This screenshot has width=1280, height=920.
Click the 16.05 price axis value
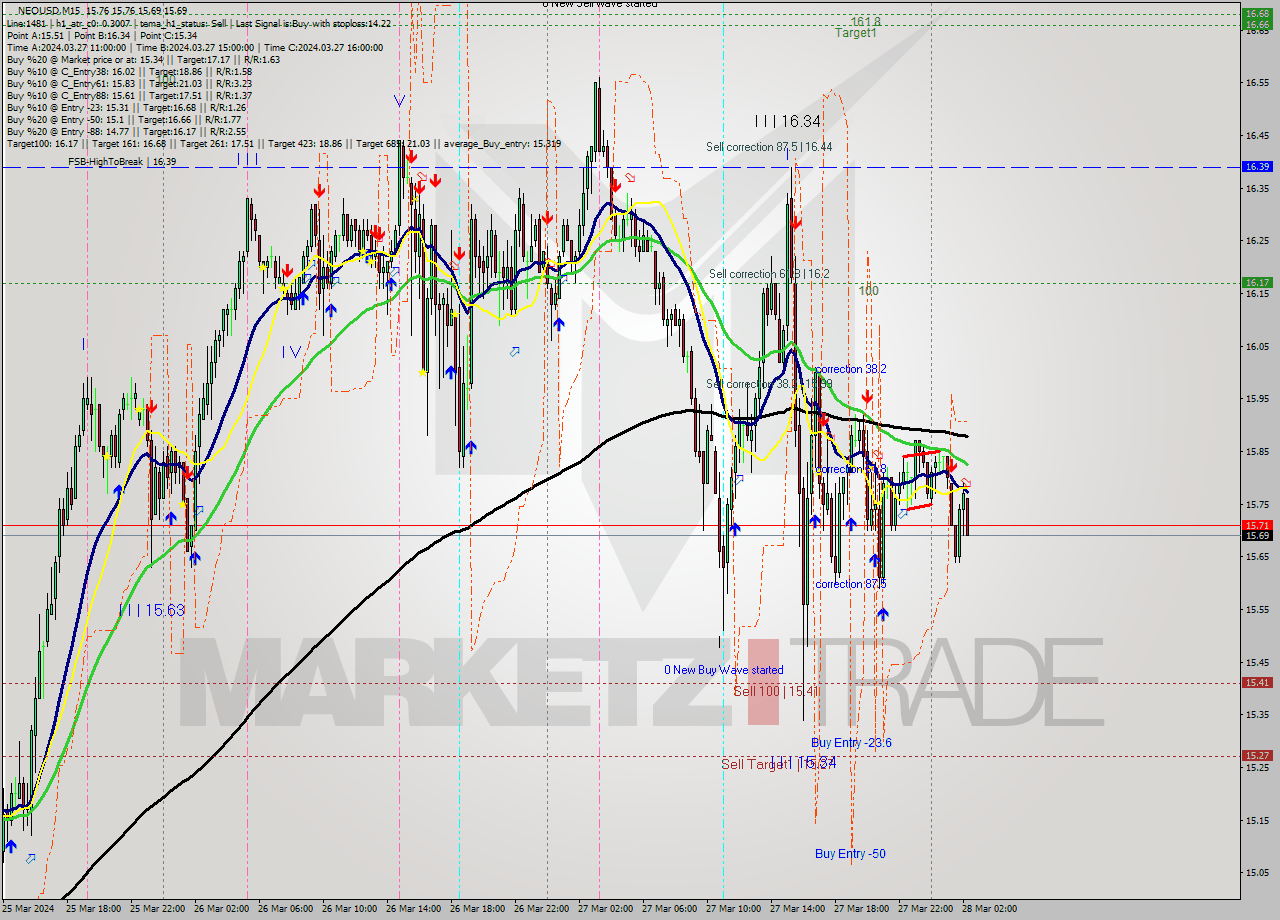click(1258, 346)
